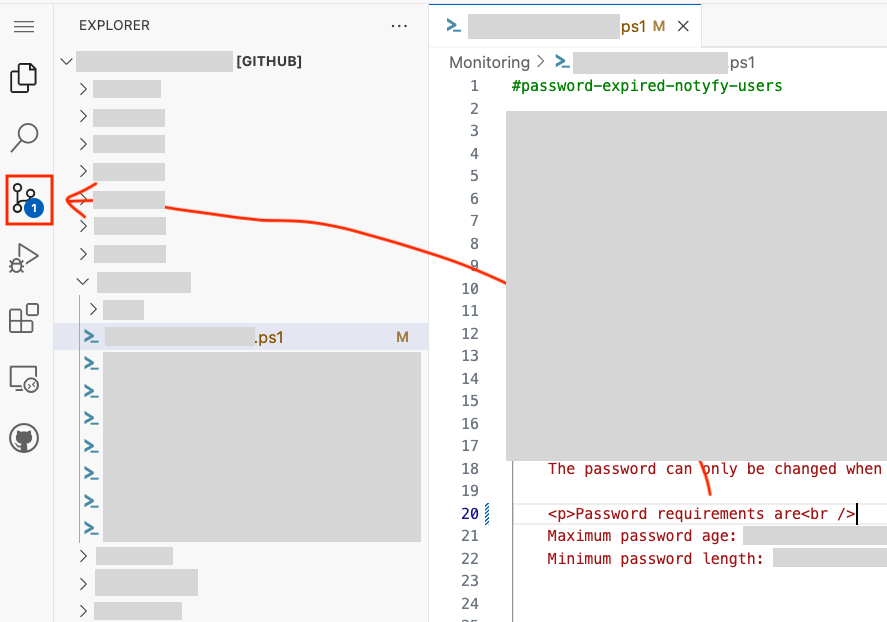Screen dimensions: 887x622
Task: Click the Explorer more actions ellipsis
Action: (400, 26)
